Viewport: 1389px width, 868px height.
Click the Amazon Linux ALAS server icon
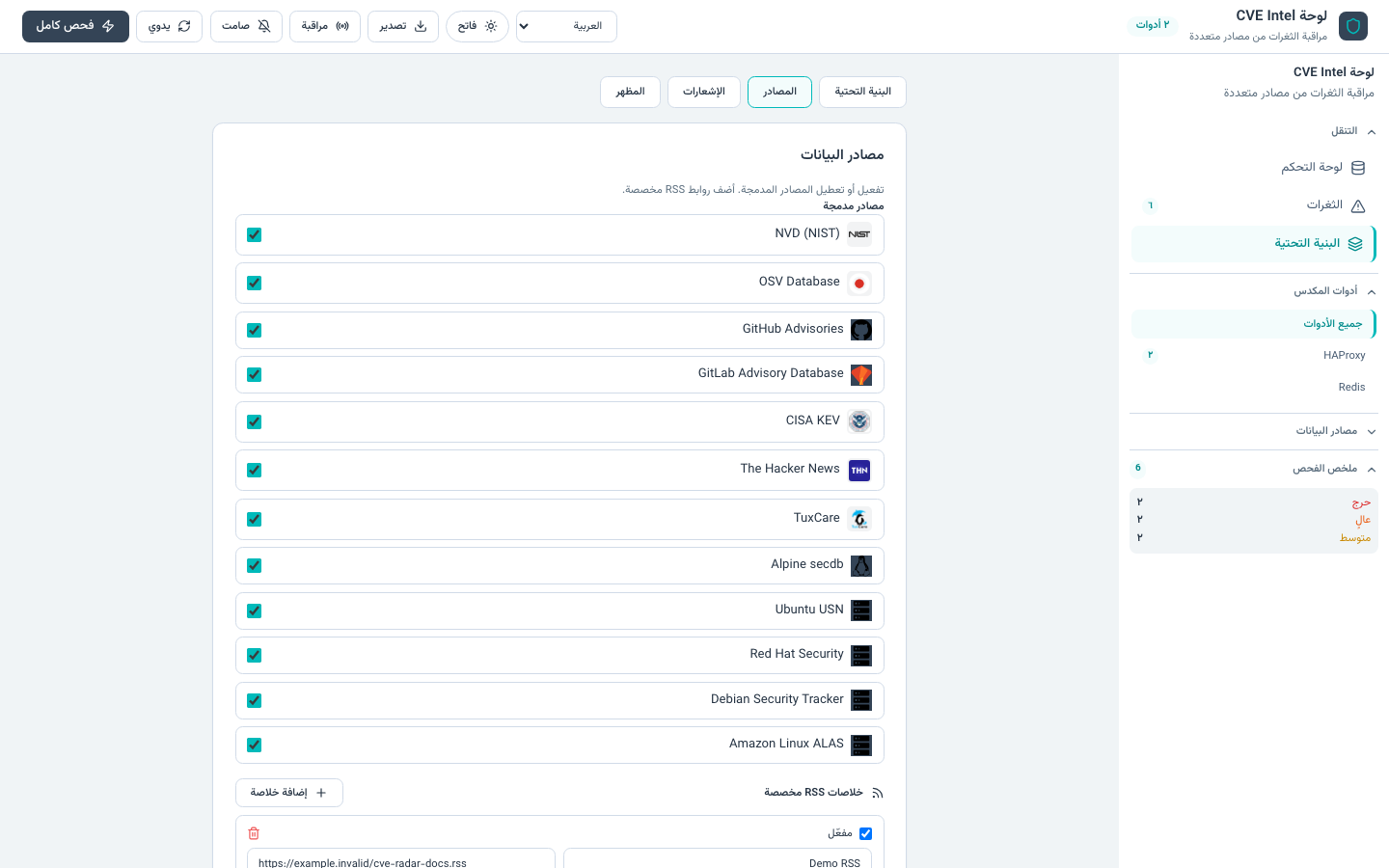[861, 745]
